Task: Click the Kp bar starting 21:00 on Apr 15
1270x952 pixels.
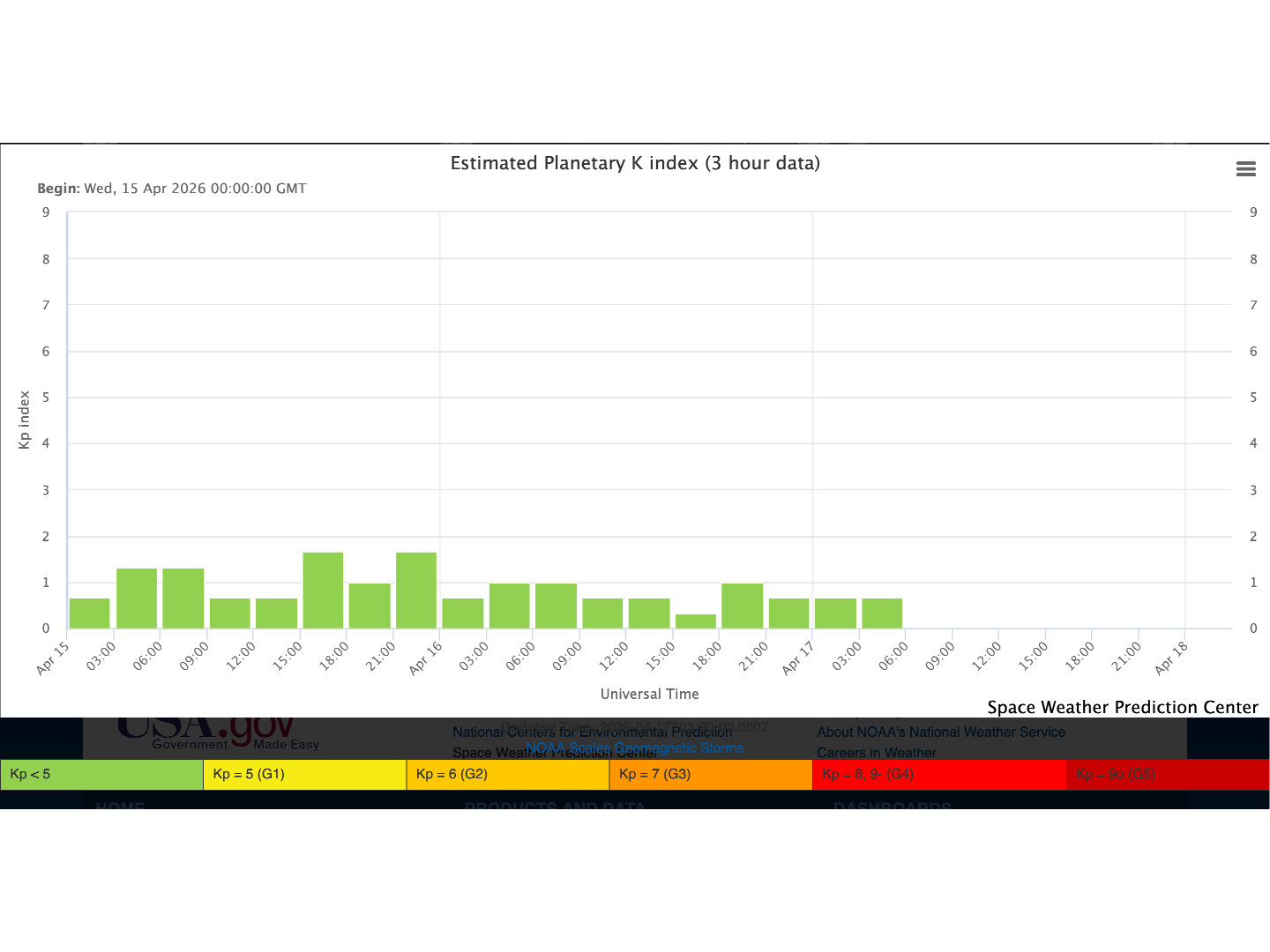Action: point(416,591)
